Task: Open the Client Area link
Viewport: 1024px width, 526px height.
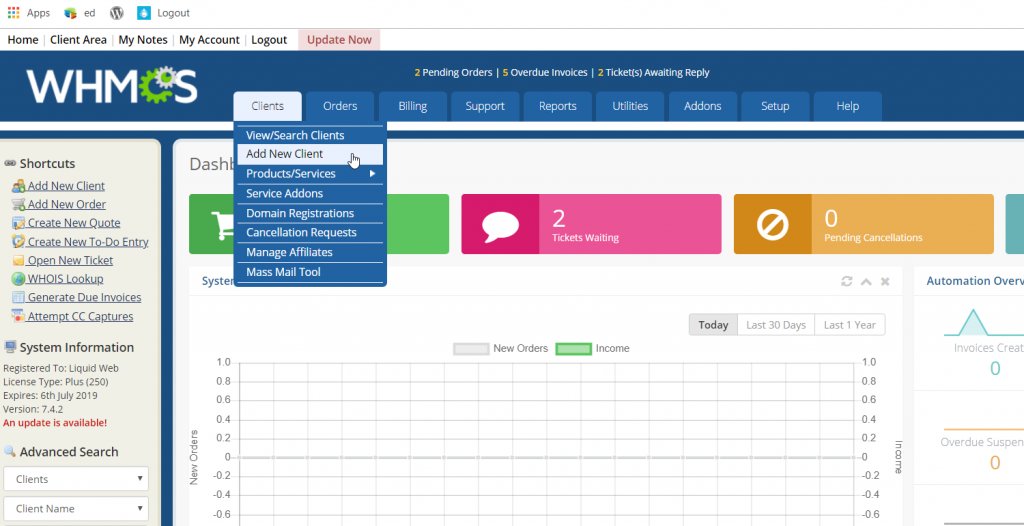Action: (x=78, y=40)
